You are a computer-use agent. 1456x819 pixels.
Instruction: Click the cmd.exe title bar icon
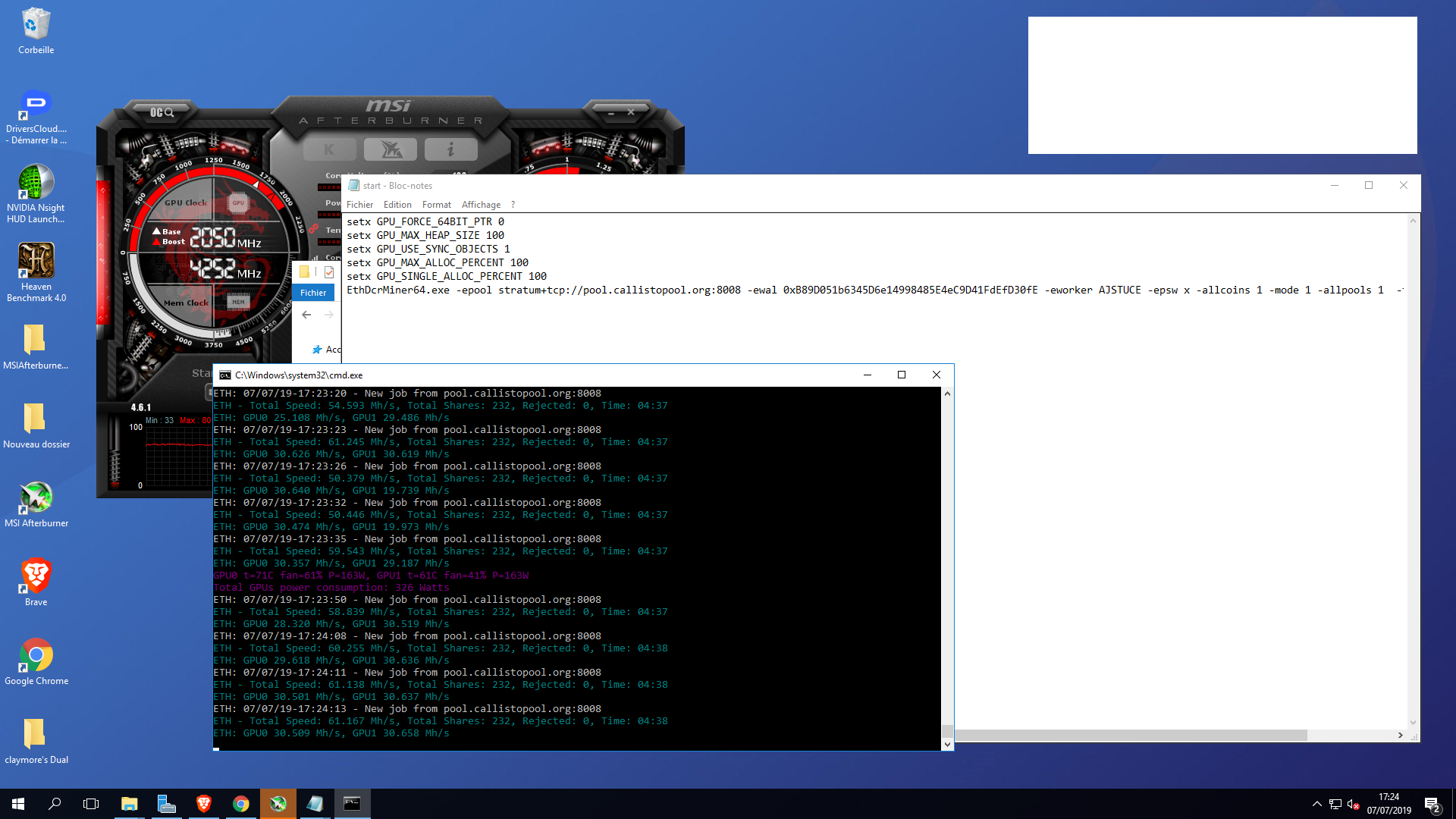(225, 375)
